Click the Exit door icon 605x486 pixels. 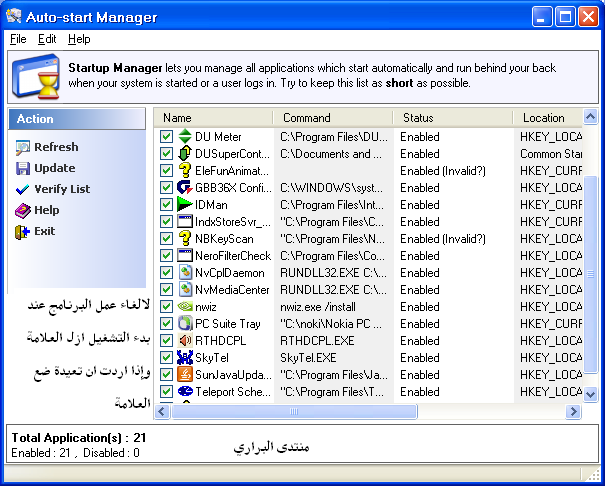[22, 232]
